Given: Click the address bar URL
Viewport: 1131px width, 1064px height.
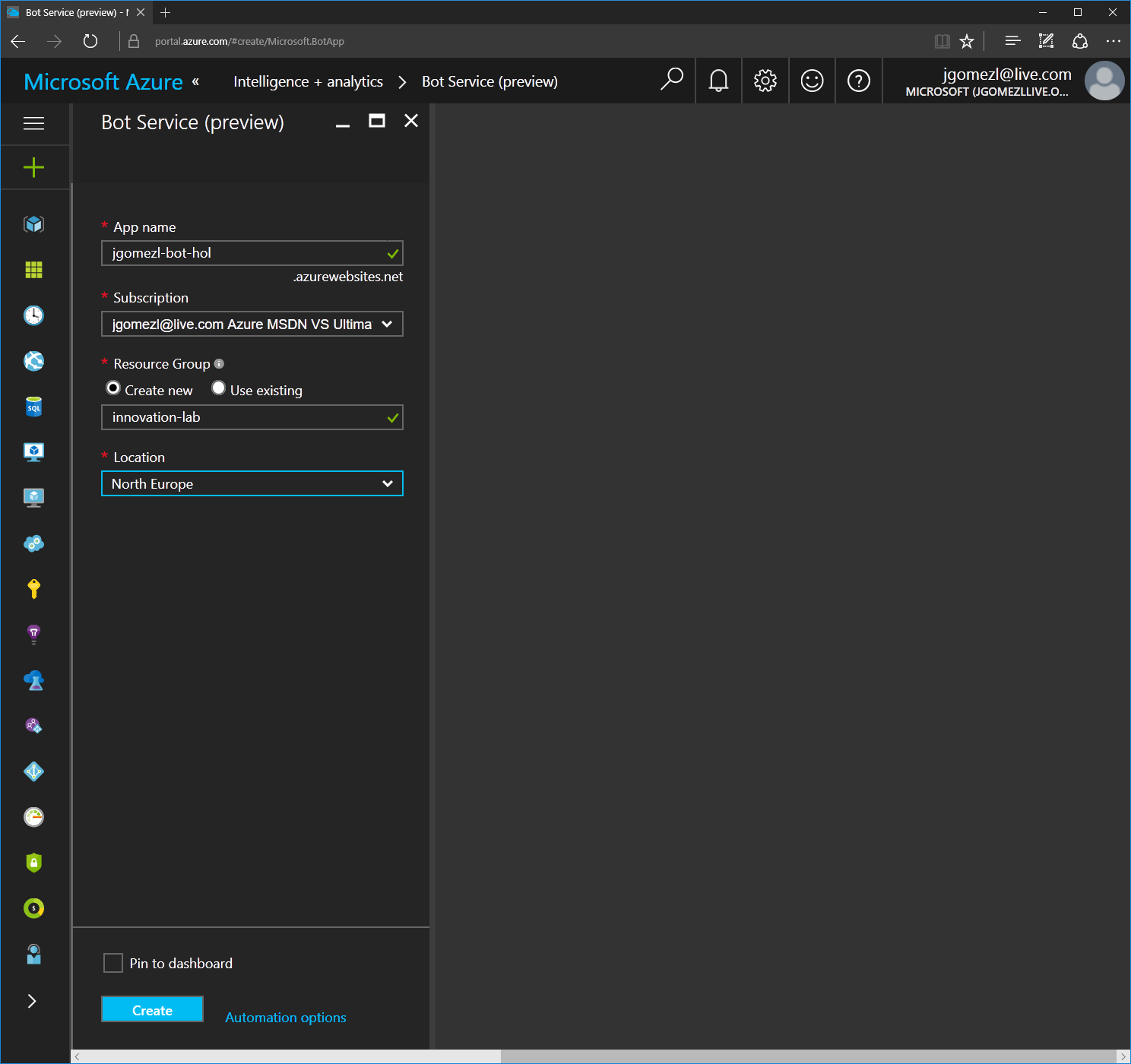Looking at the screenshot, I should [249, 41].
